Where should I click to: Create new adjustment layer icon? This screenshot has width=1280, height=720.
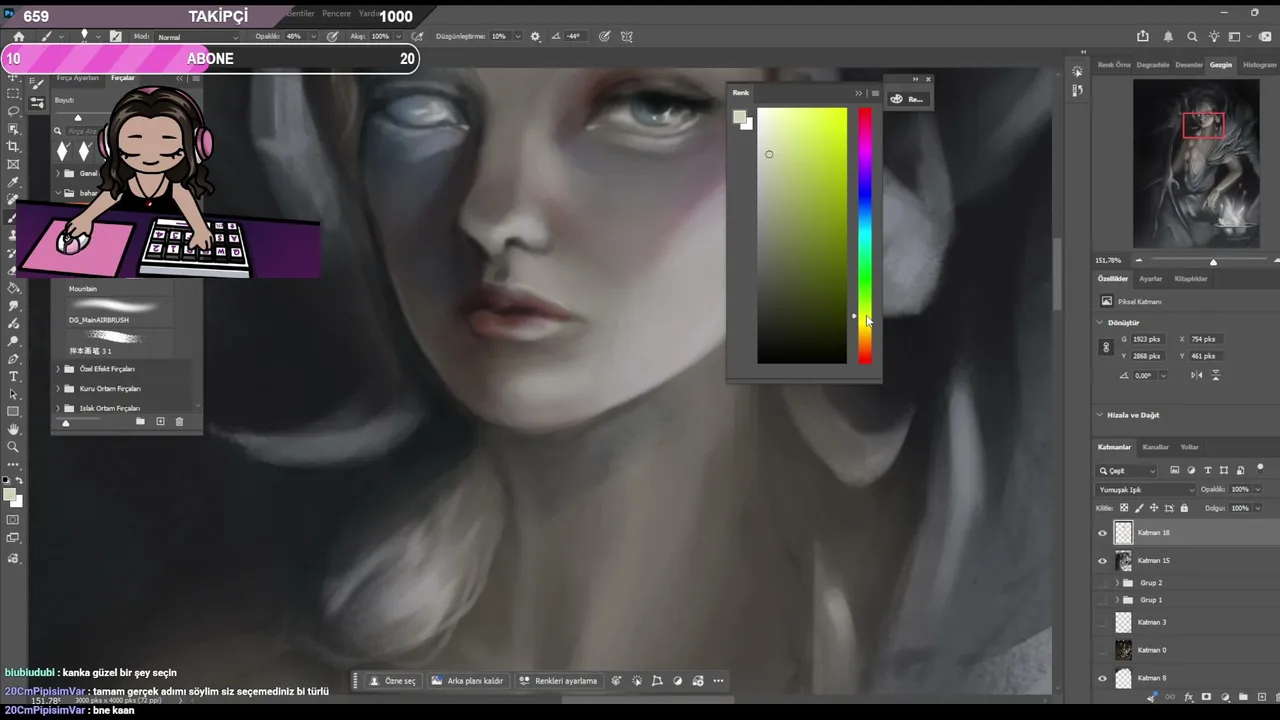pos(1224,697)
